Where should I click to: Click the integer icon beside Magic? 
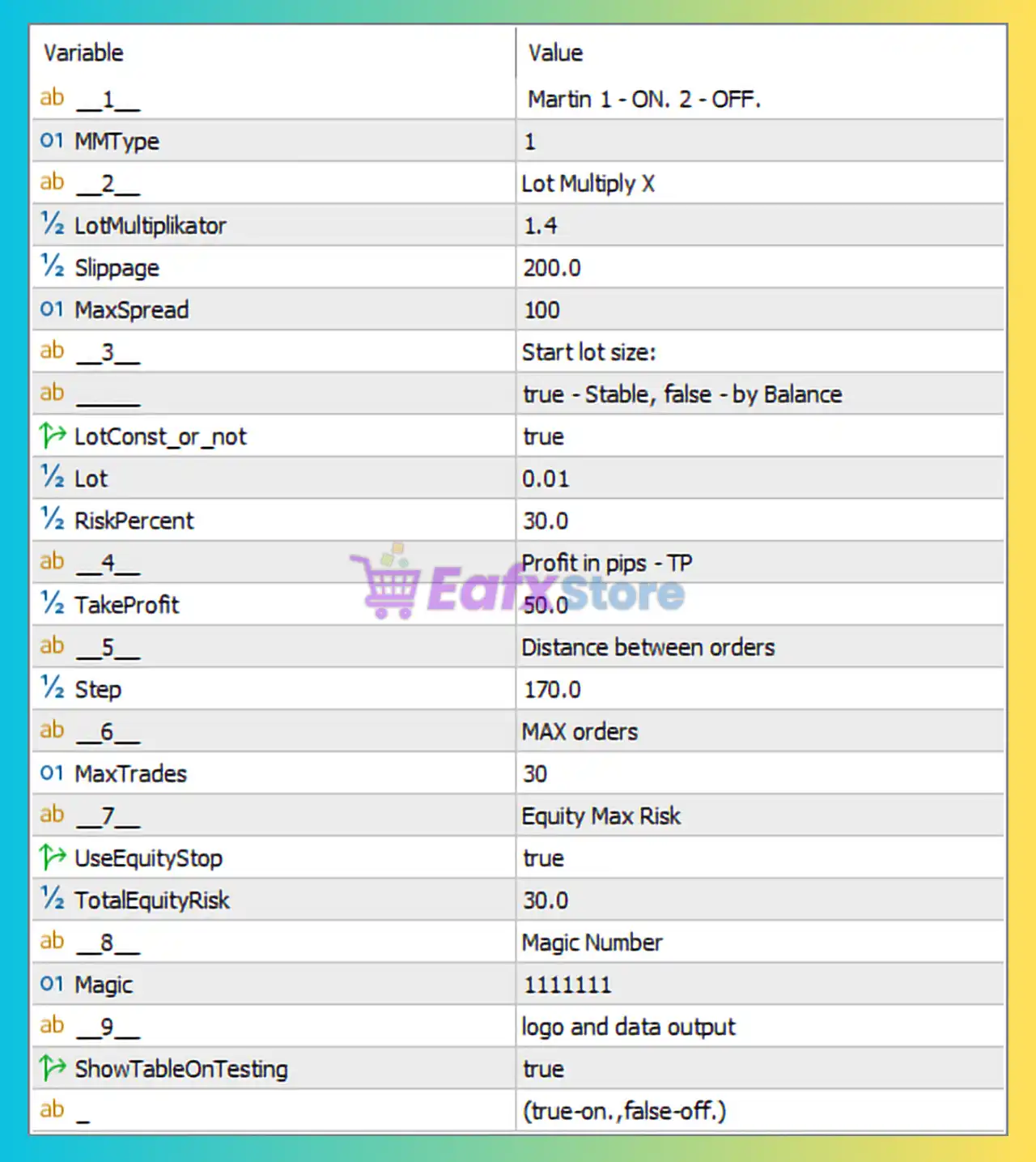(52, 984)
